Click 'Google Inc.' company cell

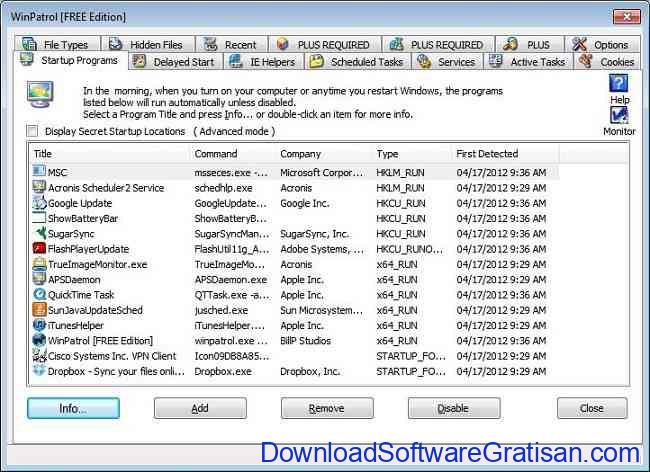305,203
